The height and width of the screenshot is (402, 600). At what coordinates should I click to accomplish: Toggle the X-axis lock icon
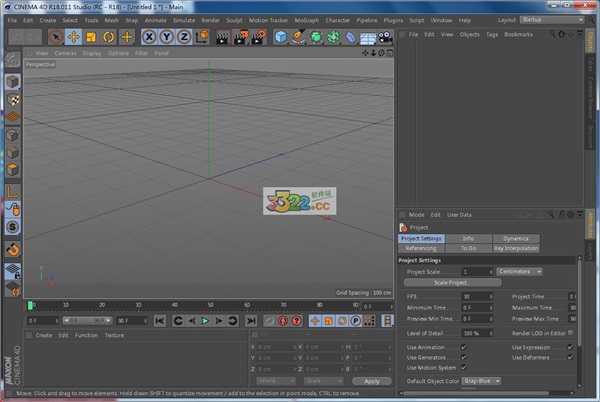tap(149, 37)
